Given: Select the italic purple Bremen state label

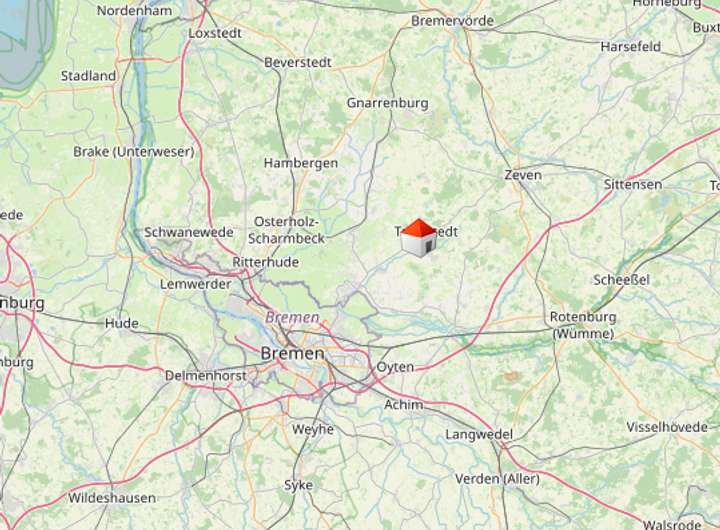Looking at the screenshot, I should point(292,317).
